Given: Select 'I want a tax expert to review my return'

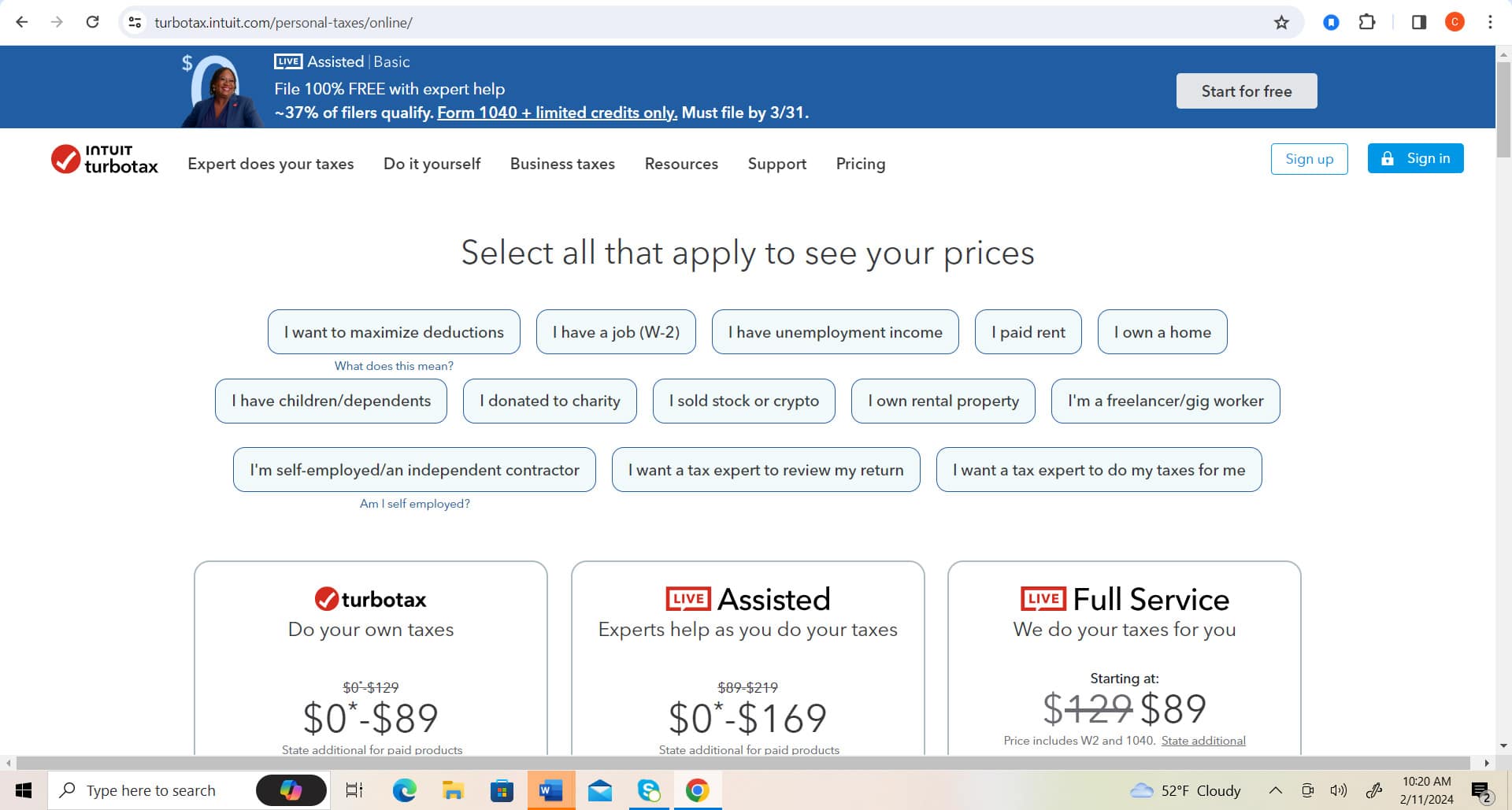Looking at the screenshot, I should [x=765, y=470].
